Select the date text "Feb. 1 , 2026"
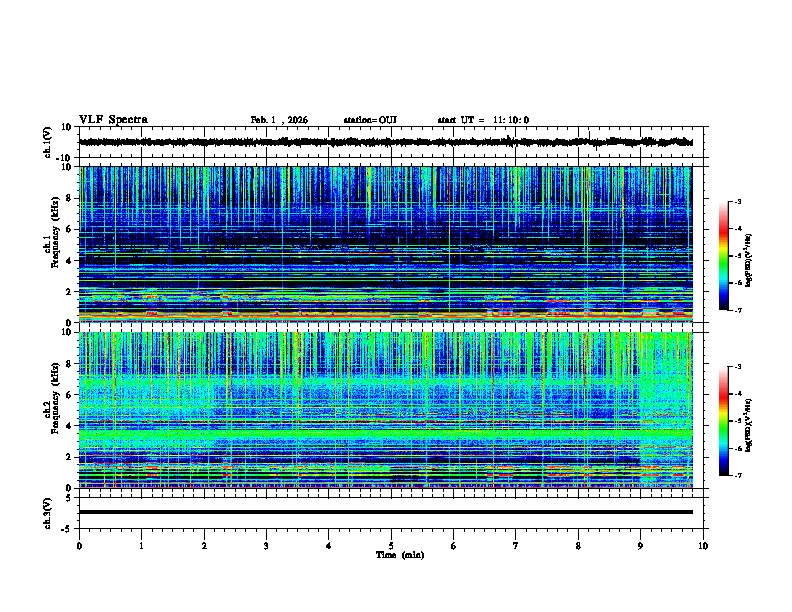This screenshot has width=792, height=612. coord(279,120)
